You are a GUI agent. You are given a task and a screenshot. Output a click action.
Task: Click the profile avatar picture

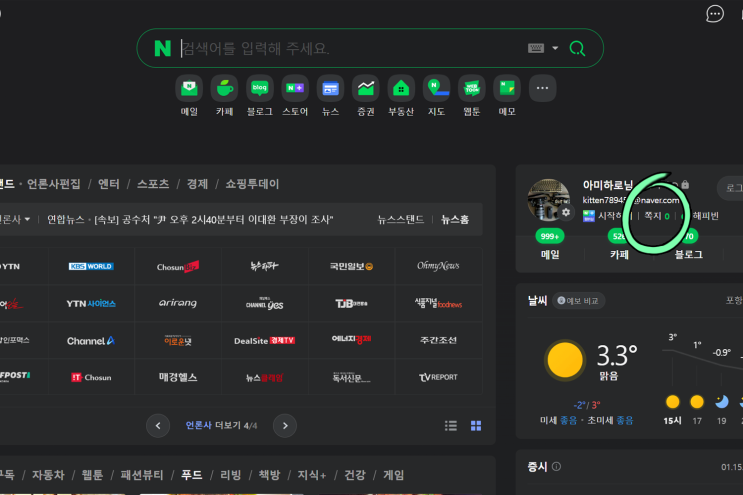coord(549,199)
